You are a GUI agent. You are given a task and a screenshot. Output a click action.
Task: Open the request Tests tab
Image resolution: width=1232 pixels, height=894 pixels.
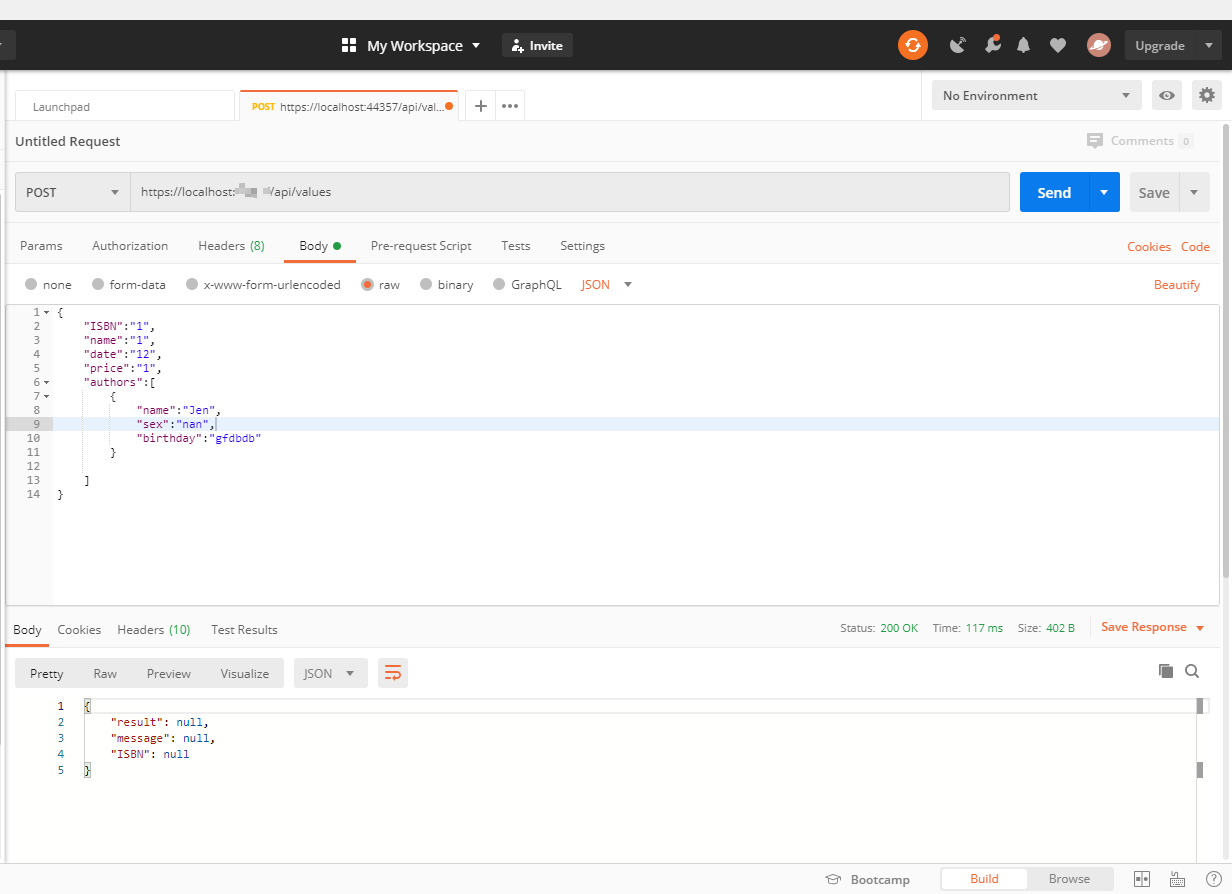pos(516,245)
